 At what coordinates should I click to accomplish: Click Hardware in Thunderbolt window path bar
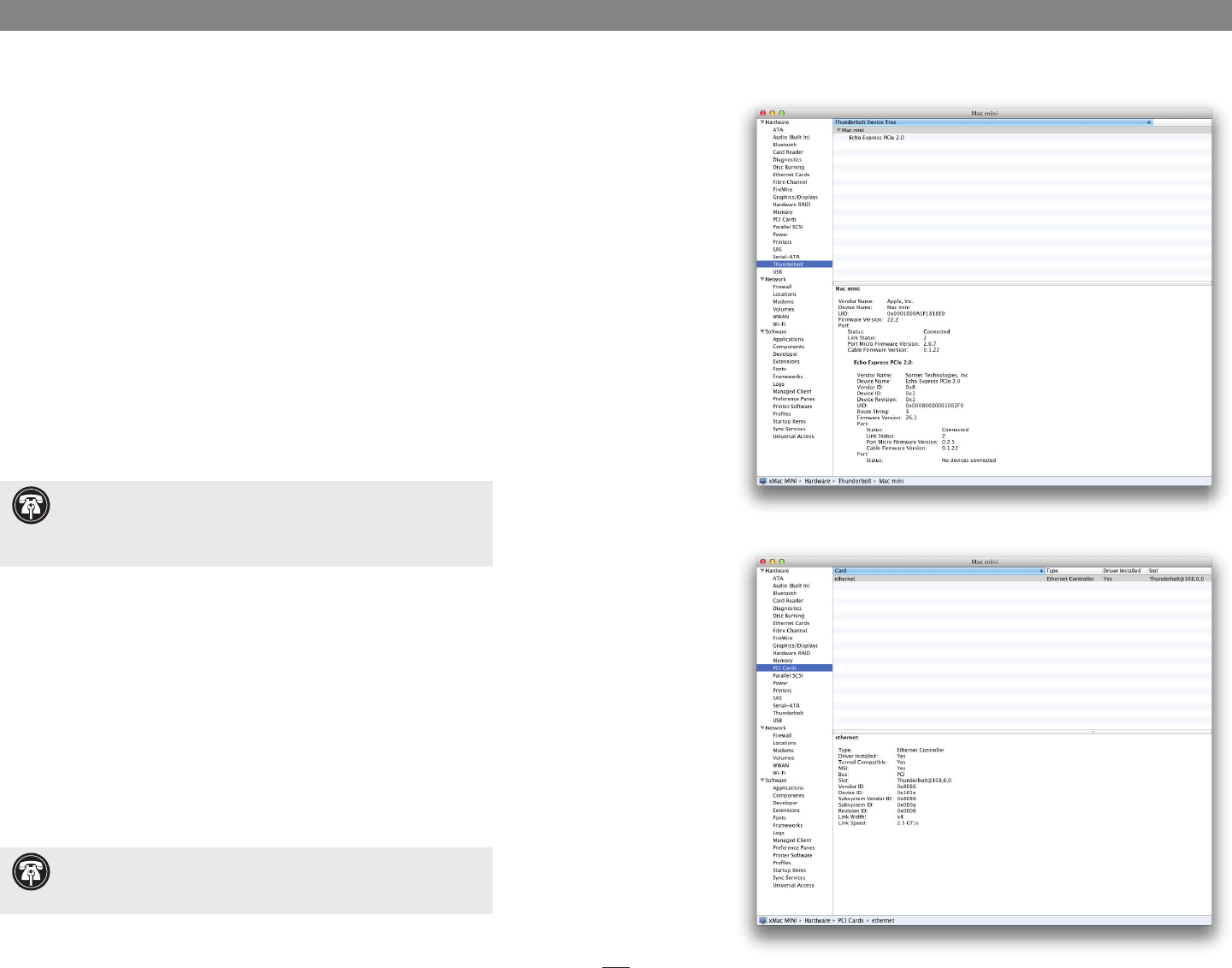817,481
